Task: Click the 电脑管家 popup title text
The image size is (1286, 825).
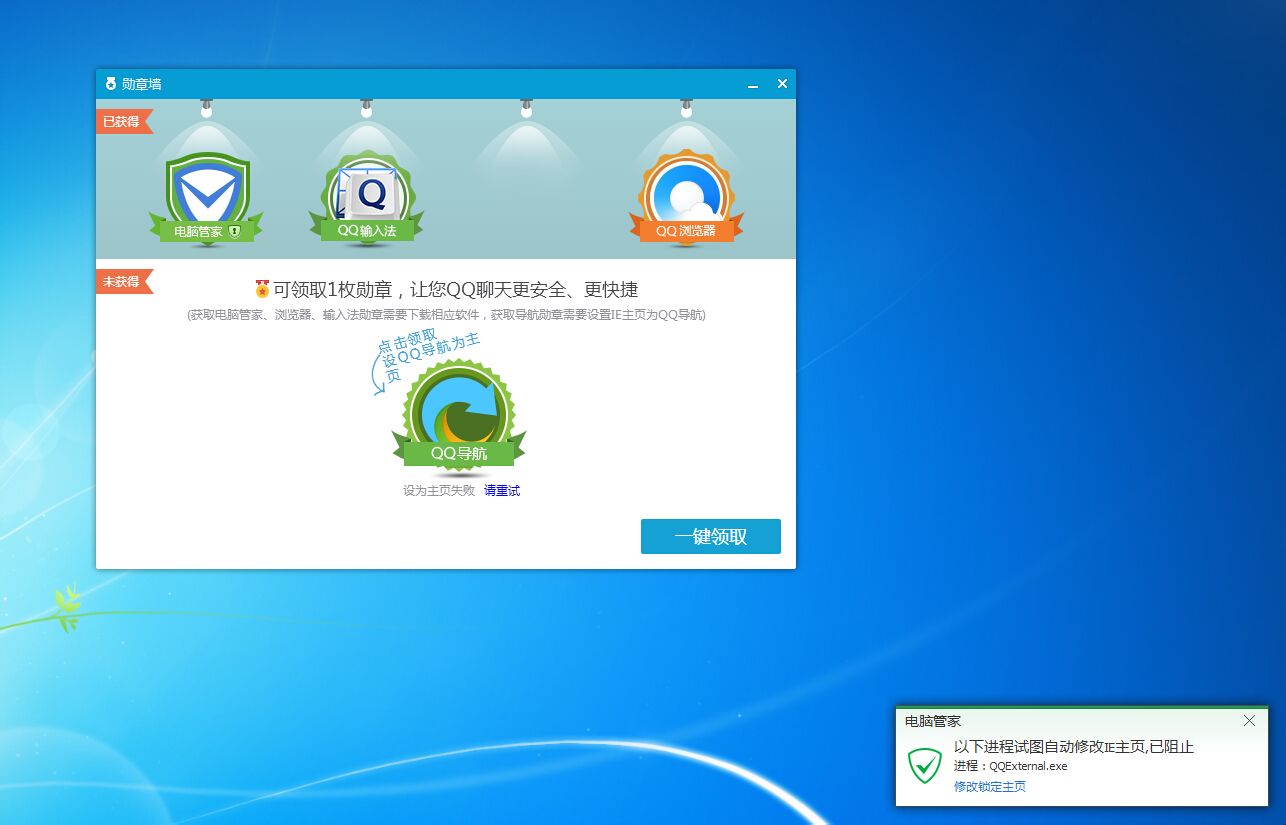Action: [x=933, y=720]
